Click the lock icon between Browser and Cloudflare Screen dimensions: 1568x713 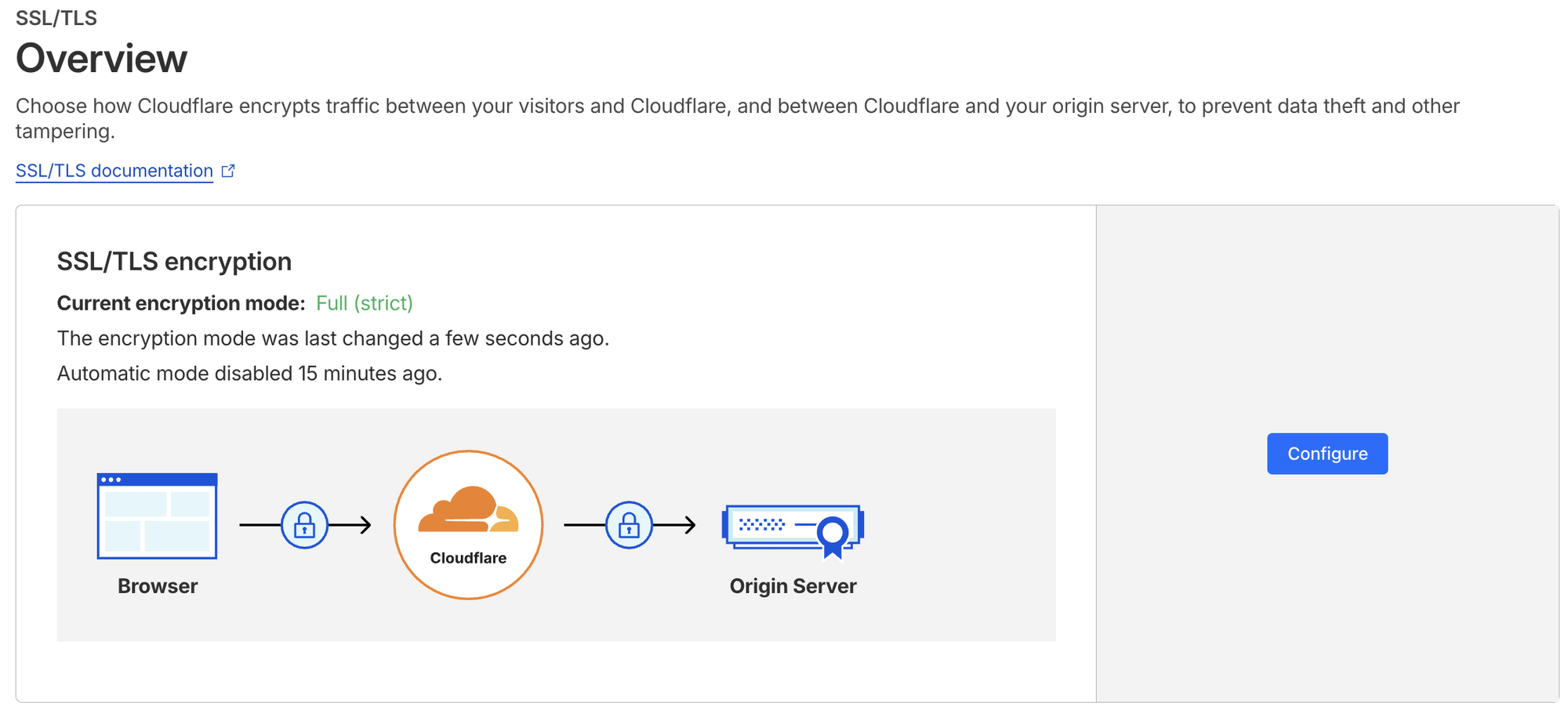tap(304, 525)
